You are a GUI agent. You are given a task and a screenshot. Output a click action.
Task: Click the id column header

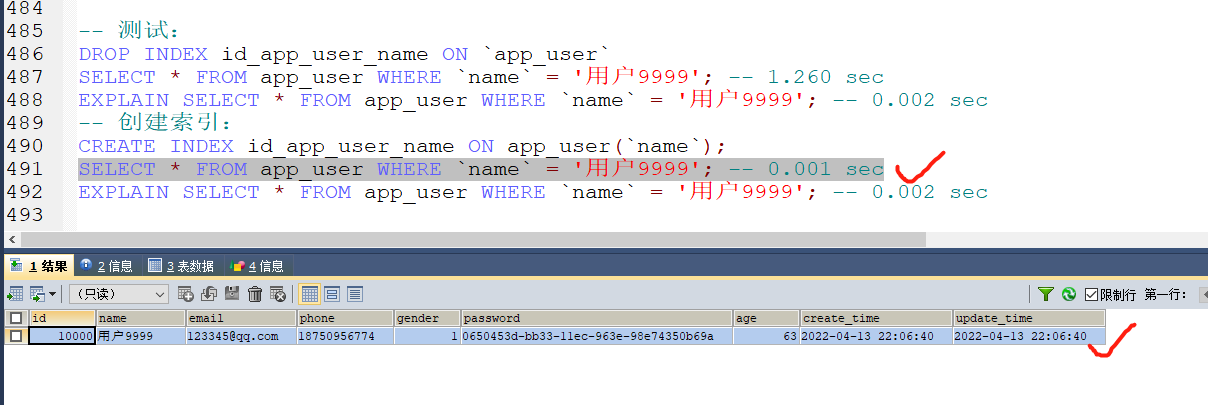point(62,318)
